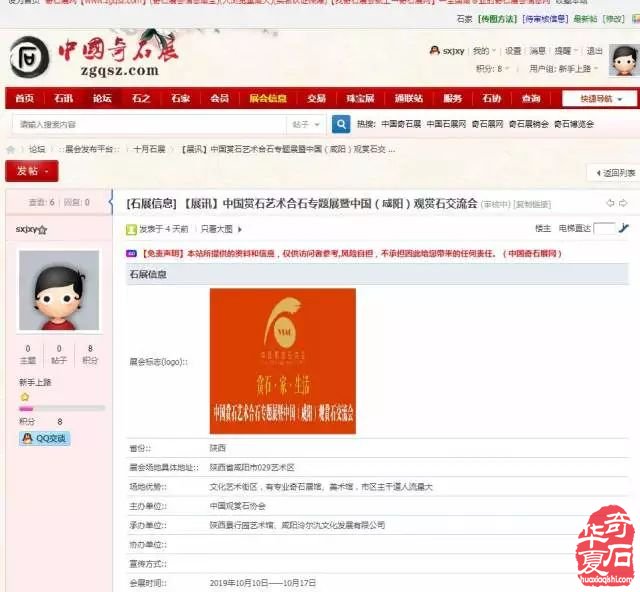Open QQ交谈 chat with the author
Viewport: 640px width, 592px height.
click(x=44, y=438)
